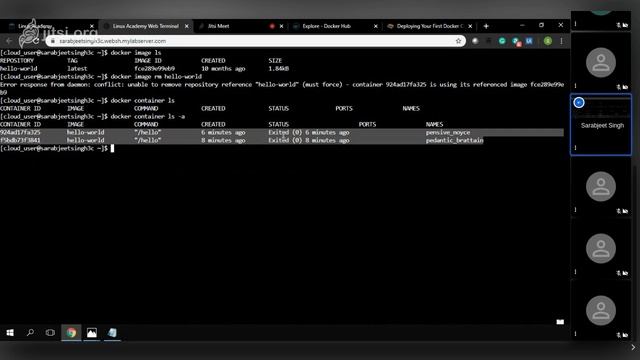Click the '10 months ago' created value
This screenshot has width=640, height=360.
click(x=223, y=69)
